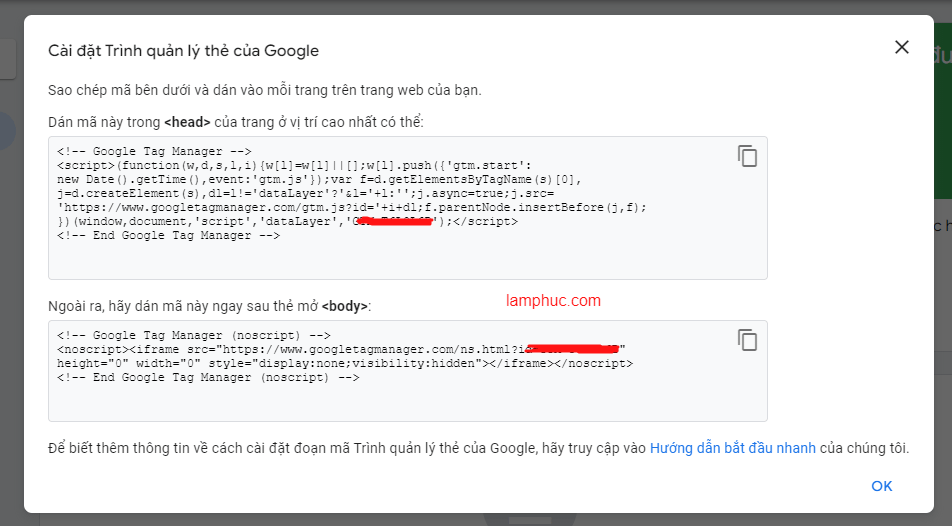
Task: Open the 'Hướng dẫn bắt đầu nhanh' link
Action: pyautogui.click(x=732, y=448)
